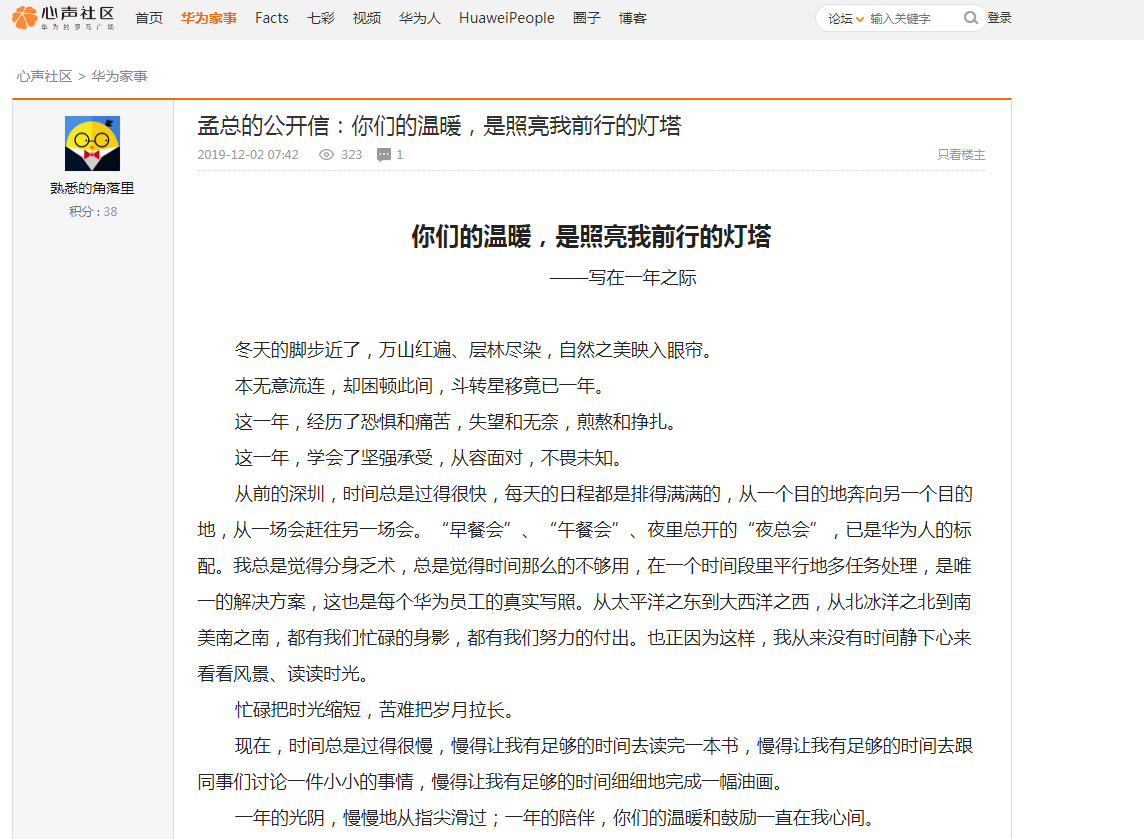
Task: Open the HuaweiPeople menu item
Action: pyautogui.click(x=506, y=18)
